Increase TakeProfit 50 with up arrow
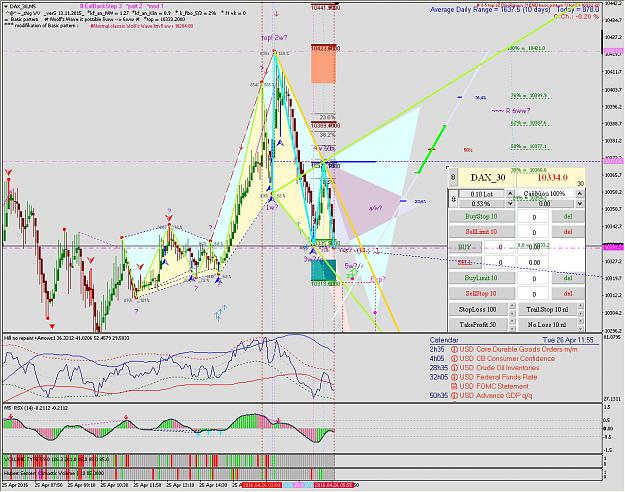This screenshot has width=625, height=492. coord(511,321)
